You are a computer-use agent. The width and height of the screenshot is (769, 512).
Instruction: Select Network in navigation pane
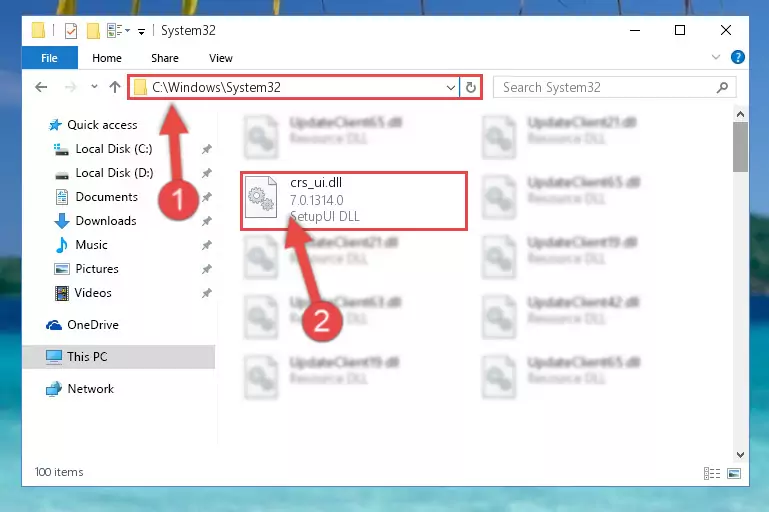[90, 389]
